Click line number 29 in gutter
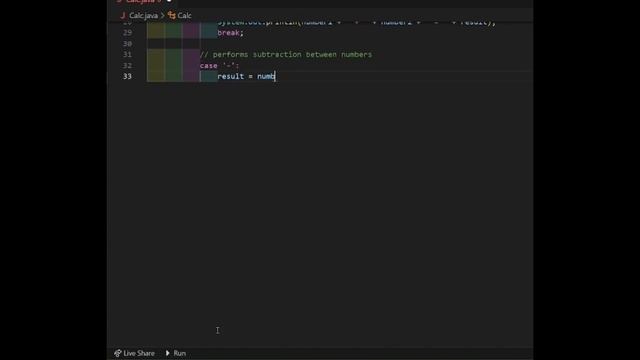 (x=127, y=33)
